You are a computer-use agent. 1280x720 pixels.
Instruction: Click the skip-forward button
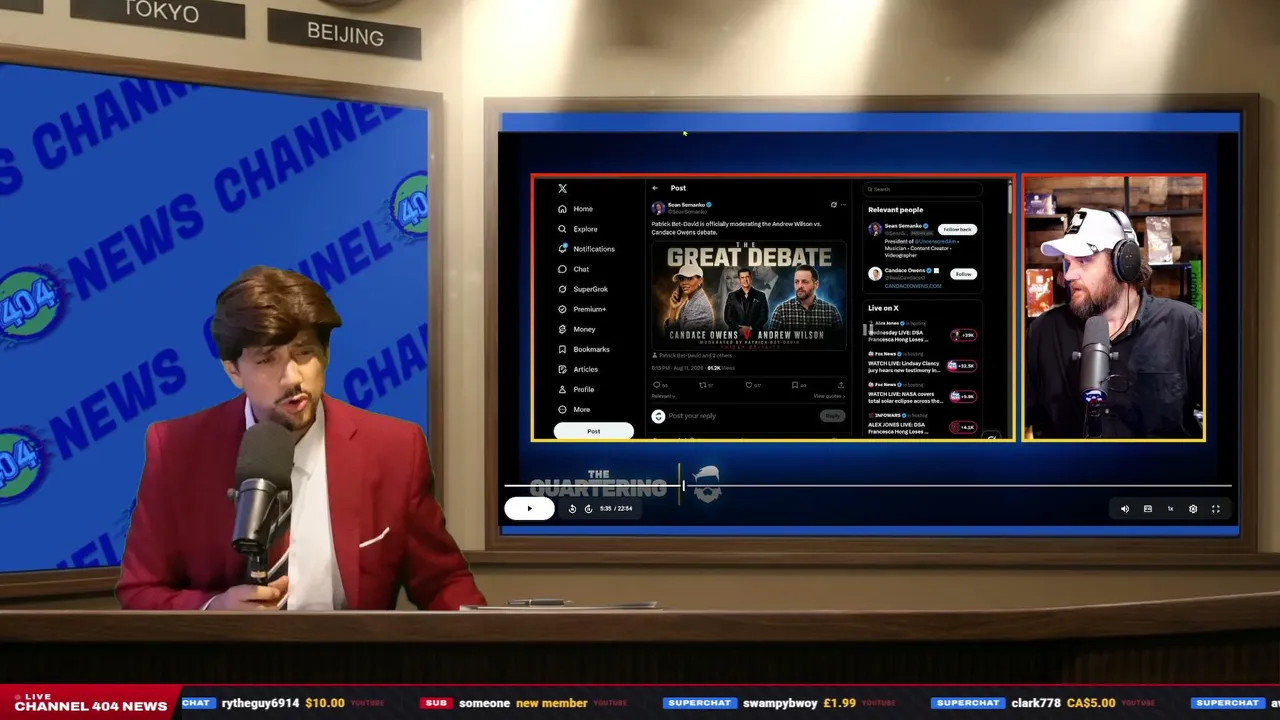[588, 509]
